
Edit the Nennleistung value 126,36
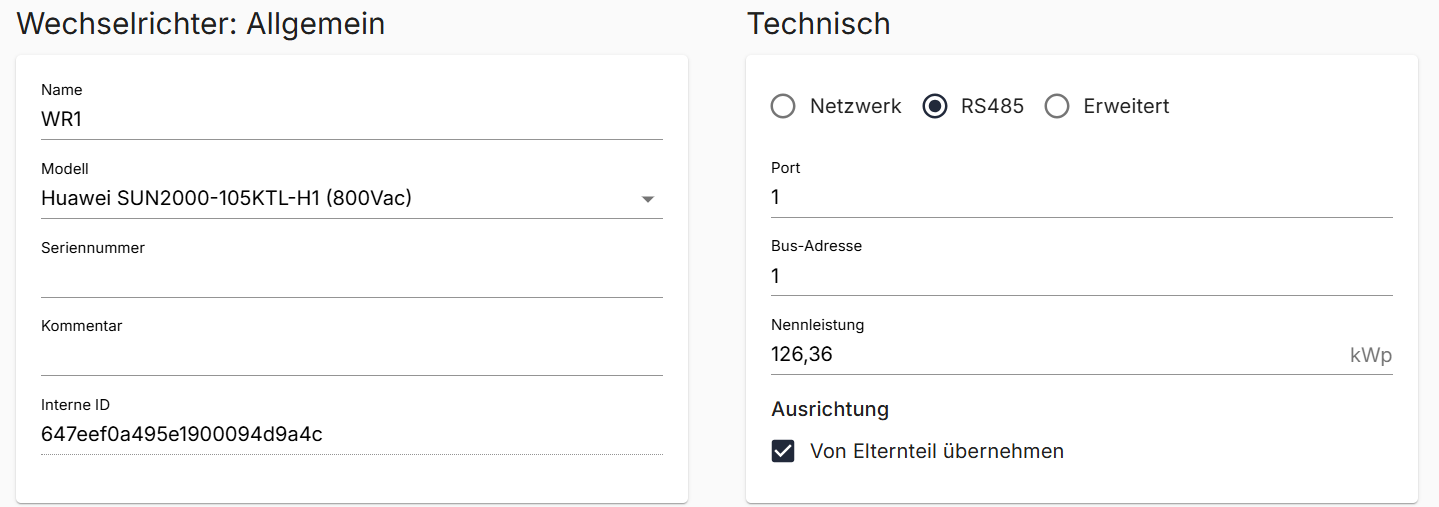pyautogui.click(x=1050, y=354)
